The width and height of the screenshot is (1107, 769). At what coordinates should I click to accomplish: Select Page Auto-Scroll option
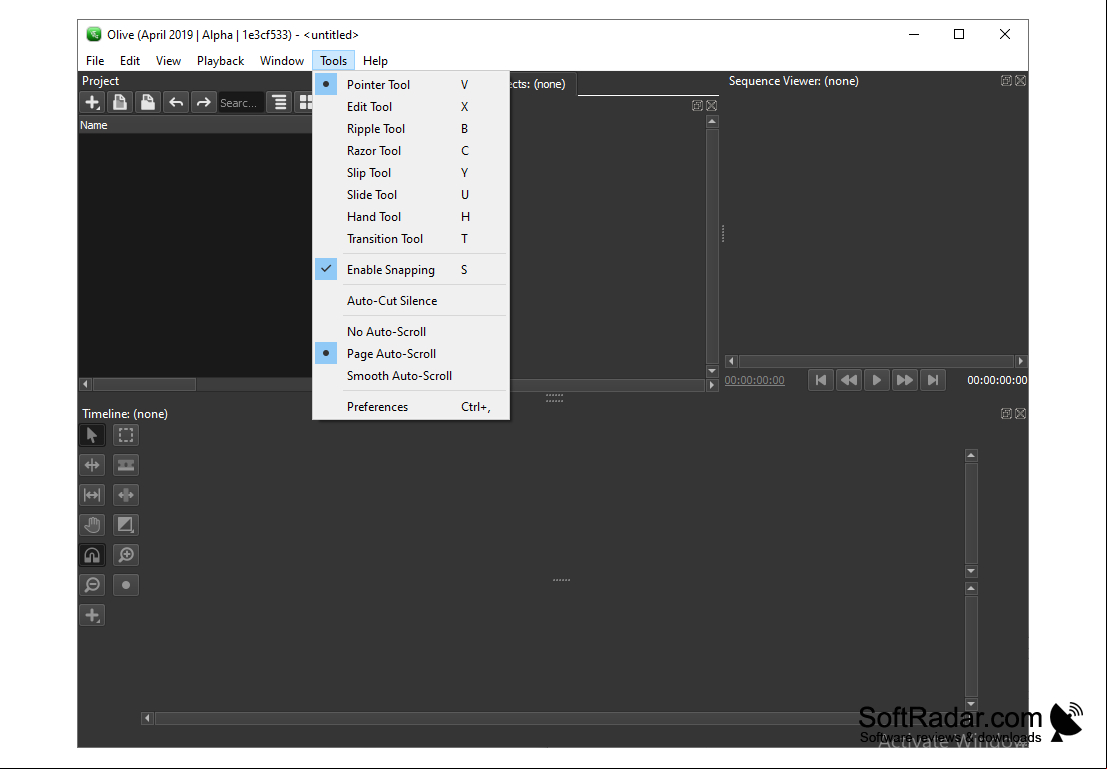pyautogui.click(x=410, y=354)
